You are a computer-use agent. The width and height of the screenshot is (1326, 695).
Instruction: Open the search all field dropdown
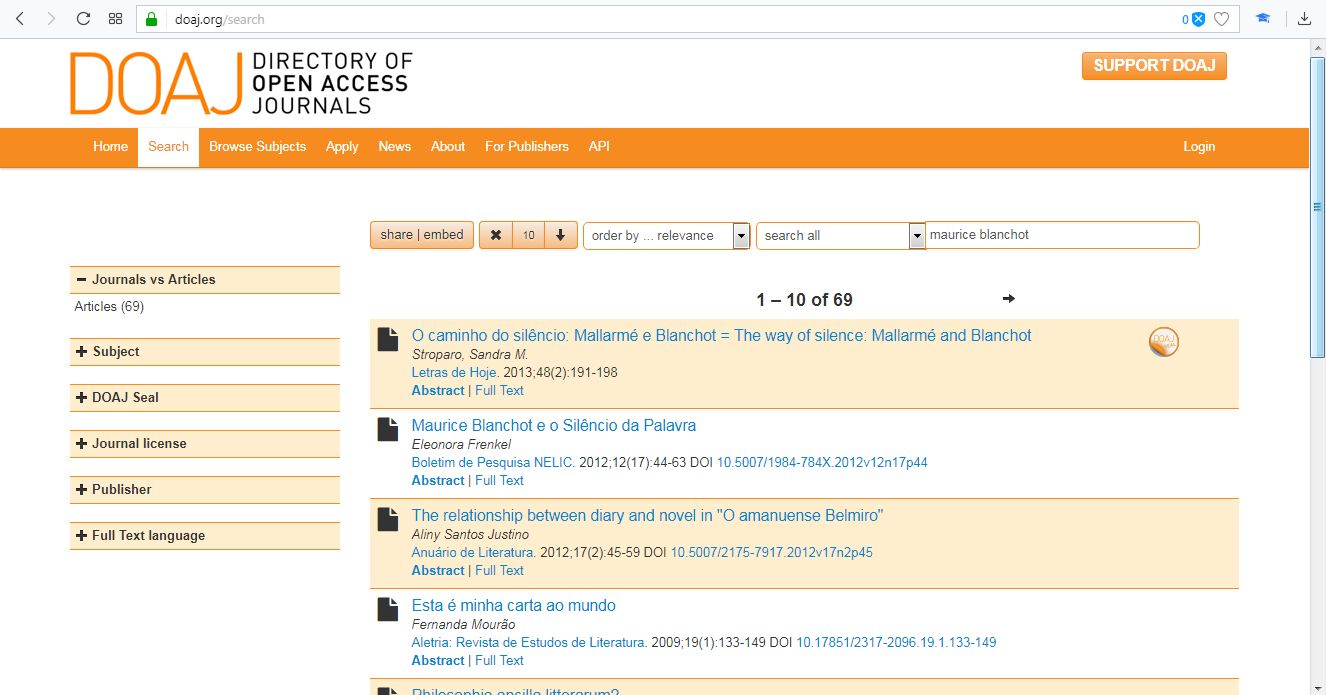[841, 235]
